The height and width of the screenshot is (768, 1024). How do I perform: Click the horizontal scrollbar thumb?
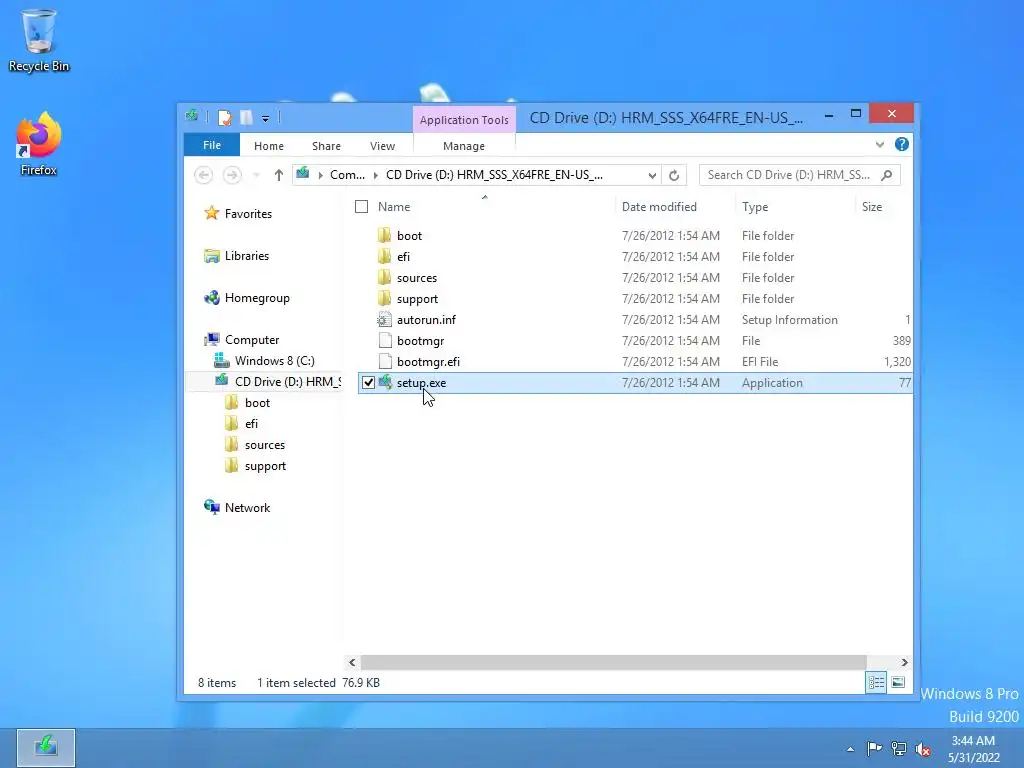(x=614, y=662)
